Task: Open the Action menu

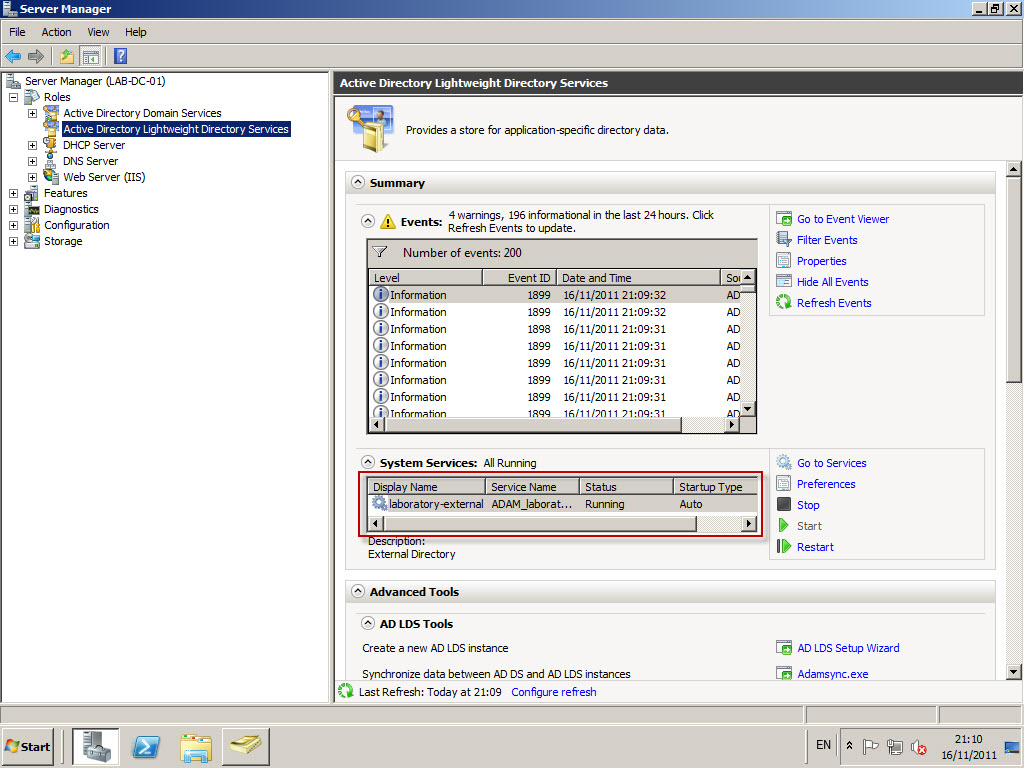Action: pyautogui.click(x=56, y=32)
